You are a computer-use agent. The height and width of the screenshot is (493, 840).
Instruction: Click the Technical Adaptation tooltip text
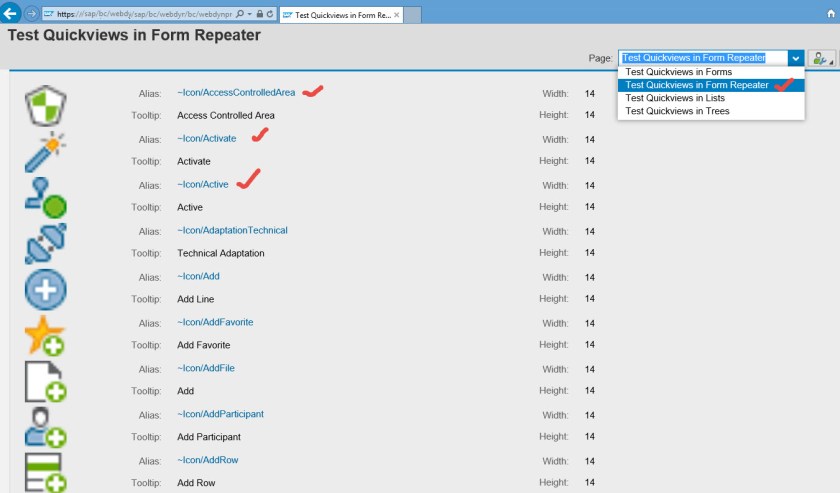point(221,253)
